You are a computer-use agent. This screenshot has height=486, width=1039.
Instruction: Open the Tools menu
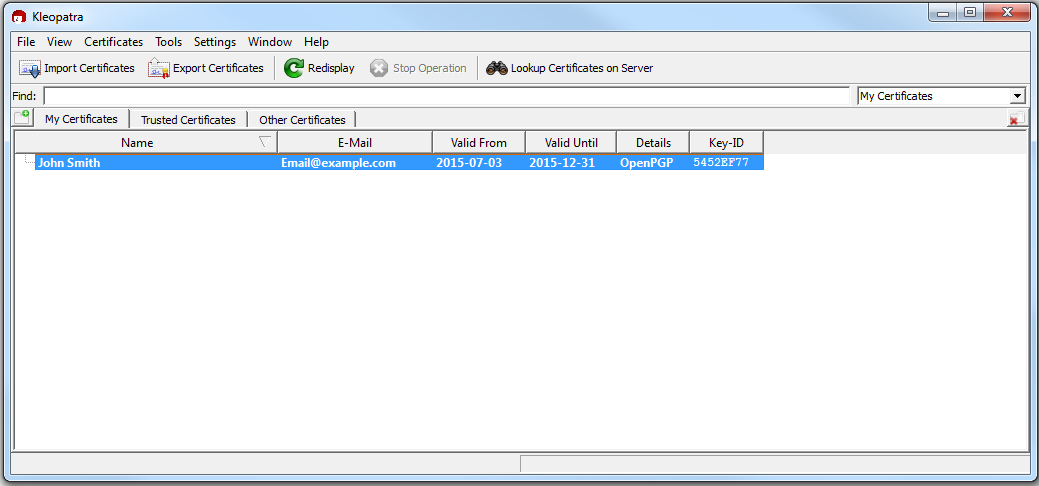[168, 42]
